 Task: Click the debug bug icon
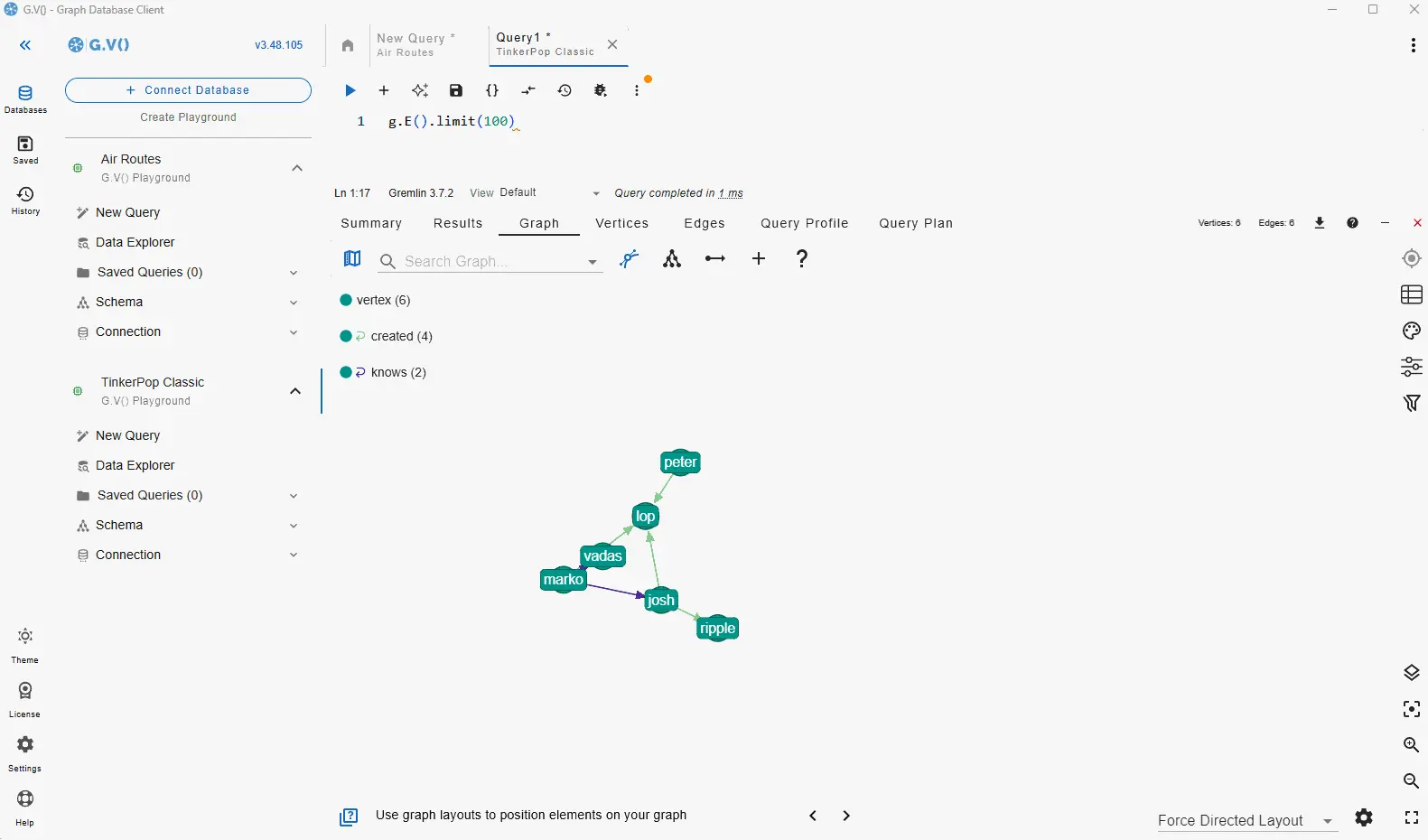601,90
